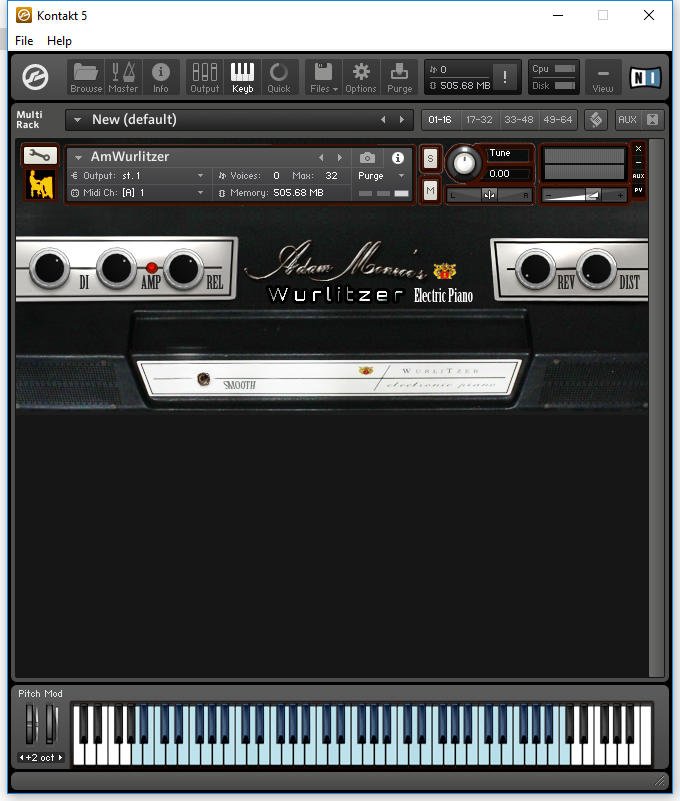Shift keyboard octave up with right arrow
This screenshot has width=680, height=801.
[60, 758]
